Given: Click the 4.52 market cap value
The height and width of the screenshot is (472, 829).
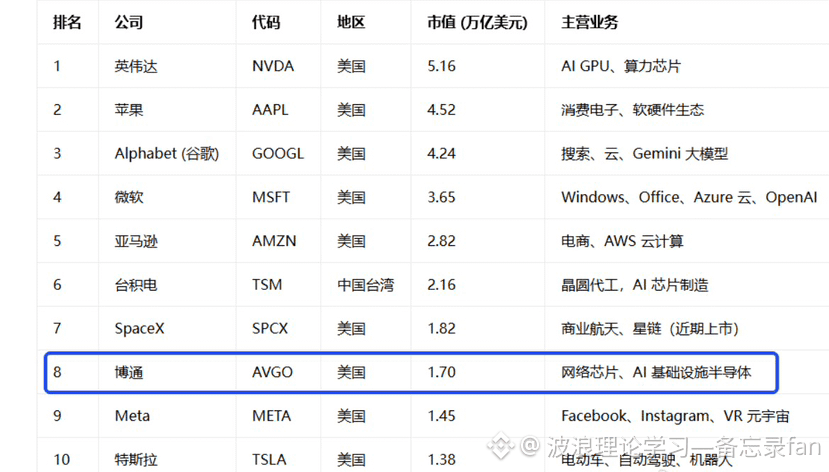Looking at the screenshot, I should coord(441,110).
